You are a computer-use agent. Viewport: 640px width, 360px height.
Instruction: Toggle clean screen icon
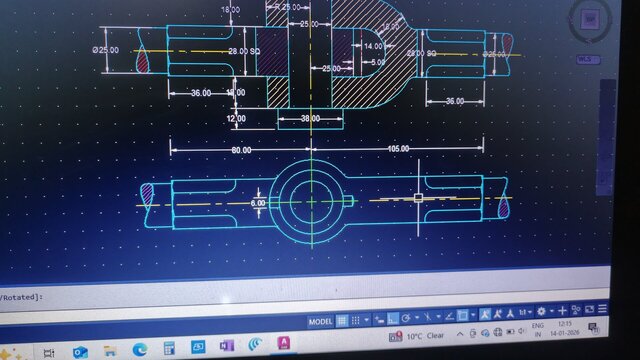(589, 310)
